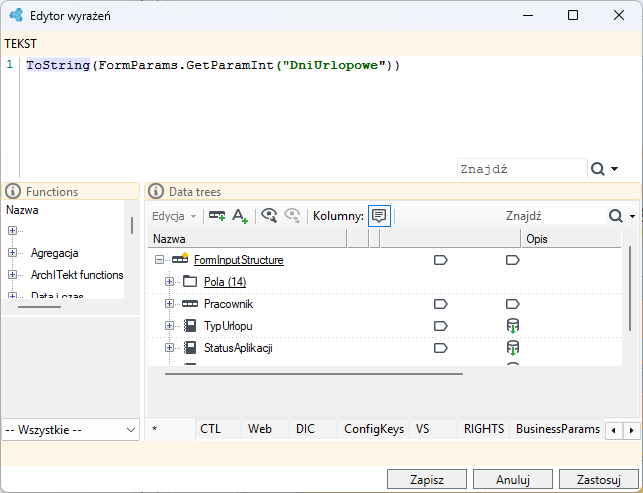Click the Pola folder icon
This screenshot has height=493, width=643.
click(190, 281)
